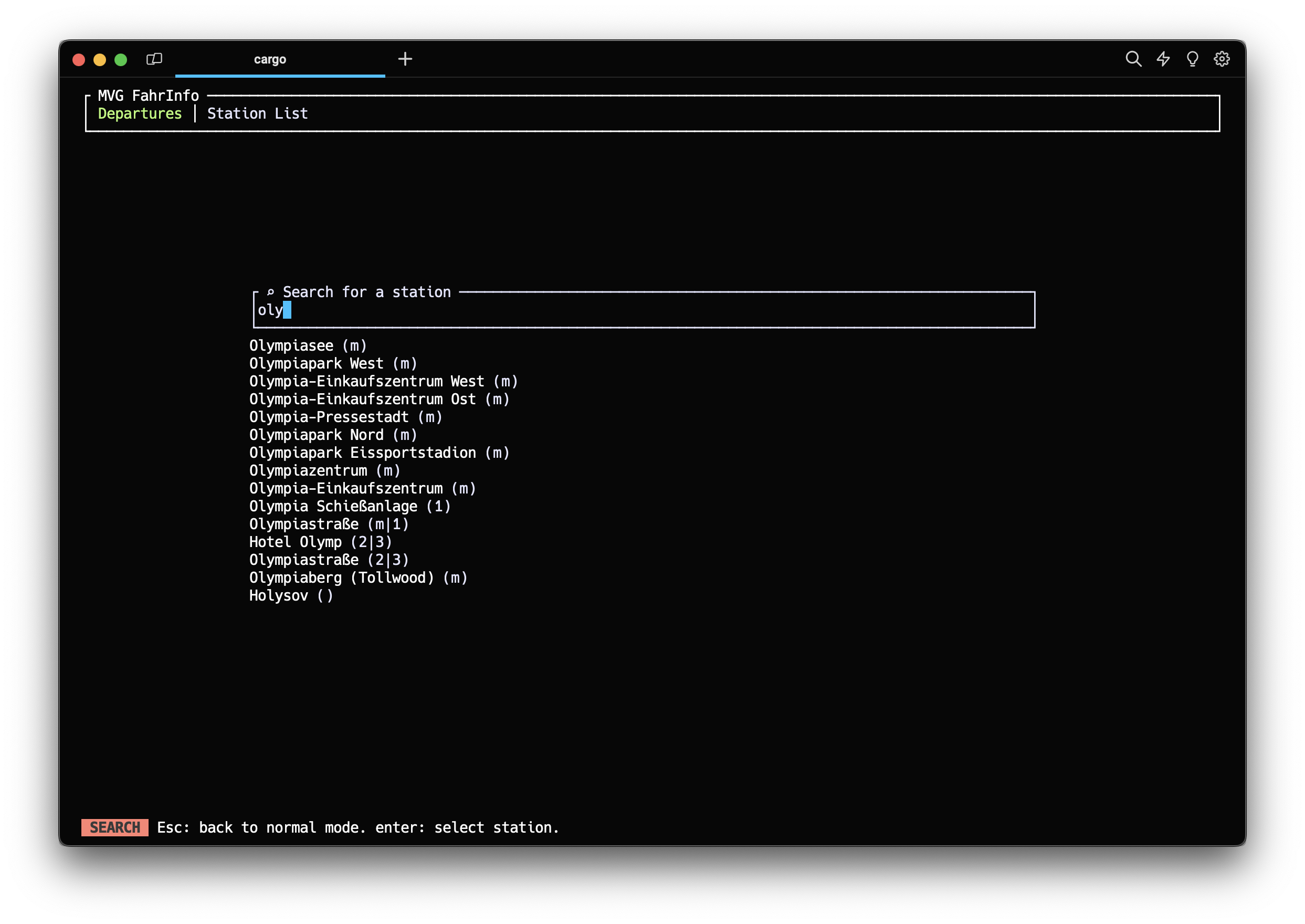Select Olympiasee (m) from results
Screen dimensions: 1305x924
point(308,345)
